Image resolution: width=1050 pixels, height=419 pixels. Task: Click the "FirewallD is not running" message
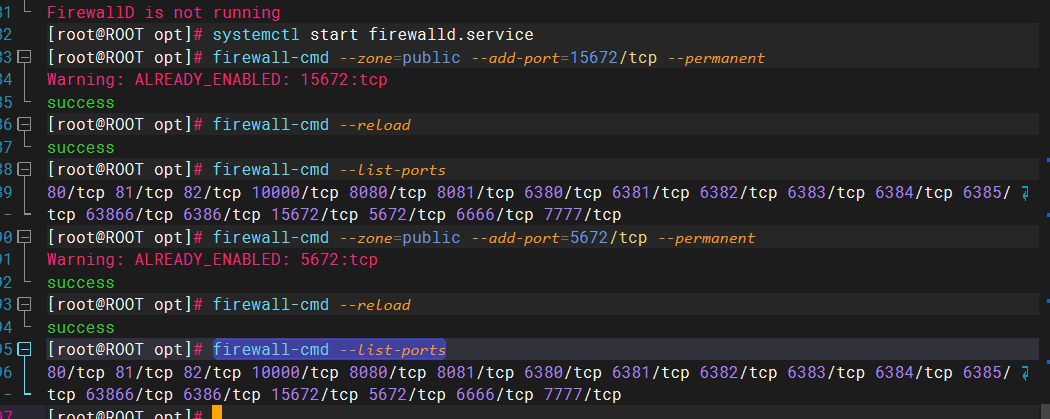(x=163, y=12)
